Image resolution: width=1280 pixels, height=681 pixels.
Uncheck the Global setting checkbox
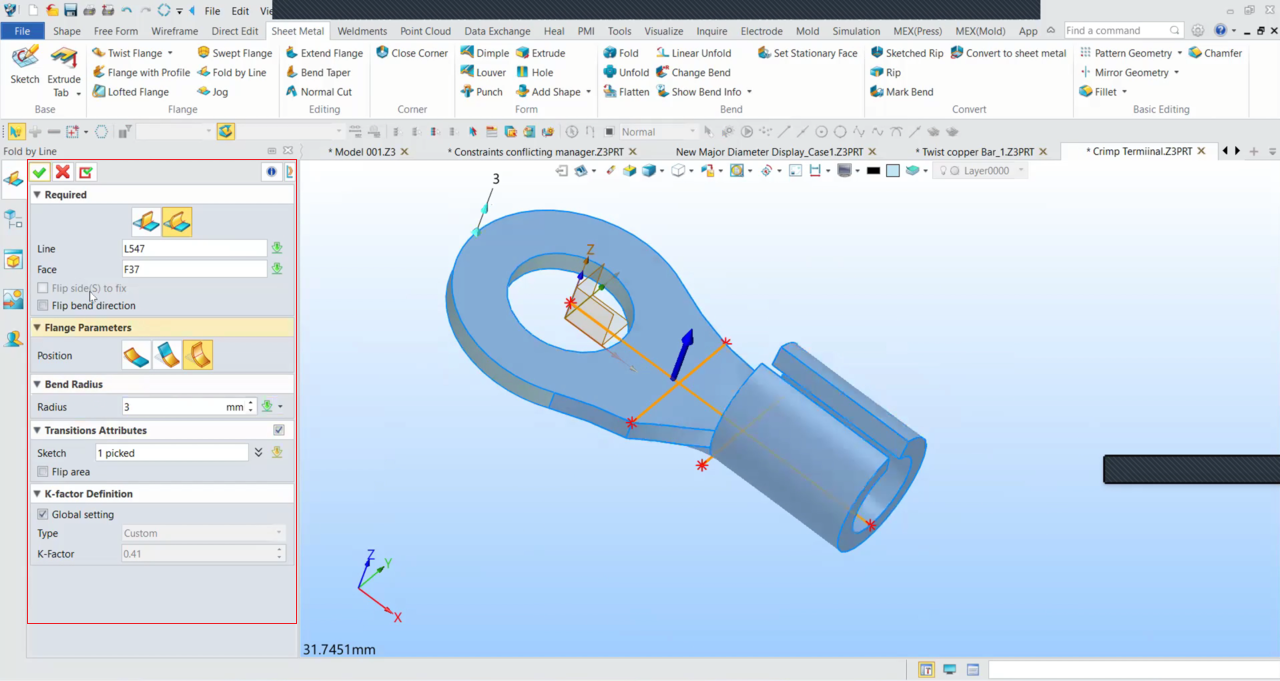pyautogui.click(x=43, y=515)
